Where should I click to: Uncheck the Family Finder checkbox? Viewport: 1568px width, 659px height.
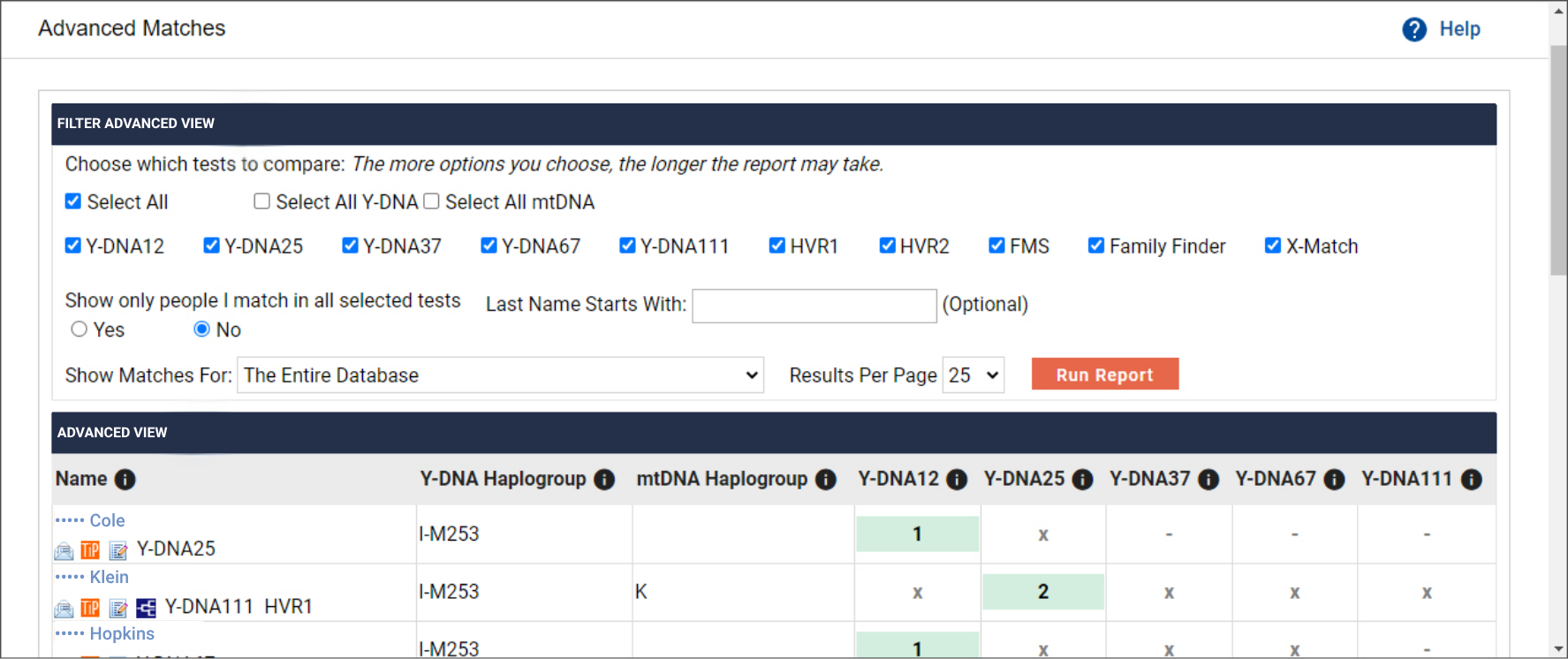(x=1096, y=246)
